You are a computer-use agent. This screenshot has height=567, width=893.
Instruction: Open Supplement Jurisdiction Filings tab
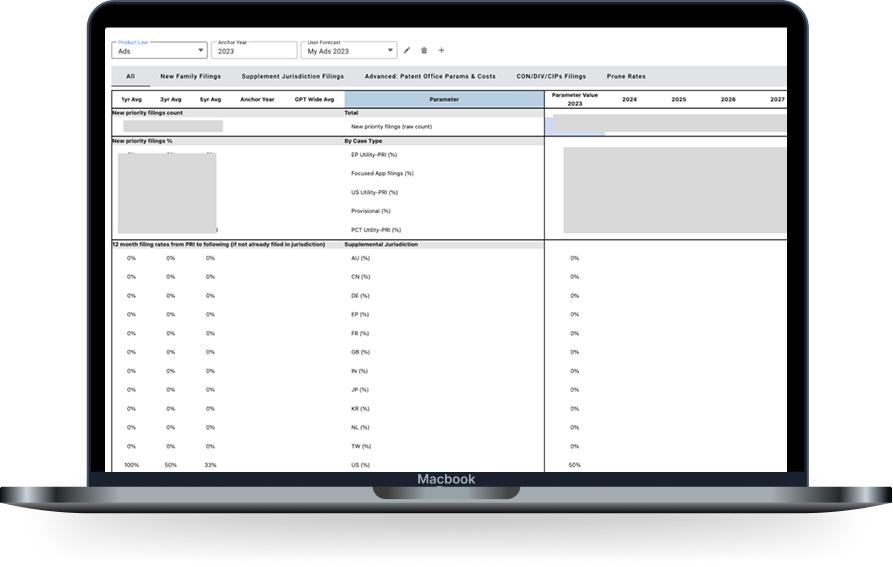293,76
